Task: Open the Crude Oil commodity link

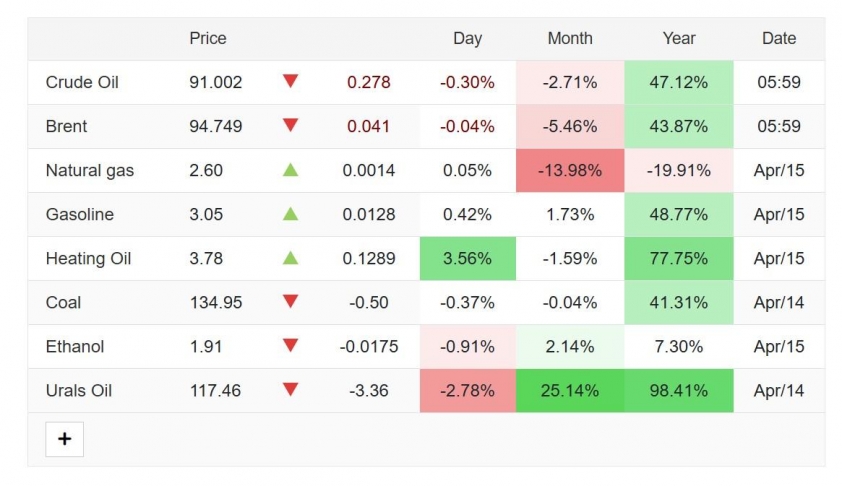Action: [x=82, y=82]
